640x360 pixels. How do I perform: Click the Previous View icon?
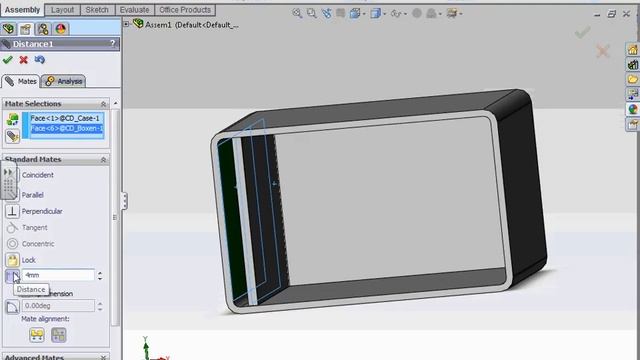coord(326,13)
